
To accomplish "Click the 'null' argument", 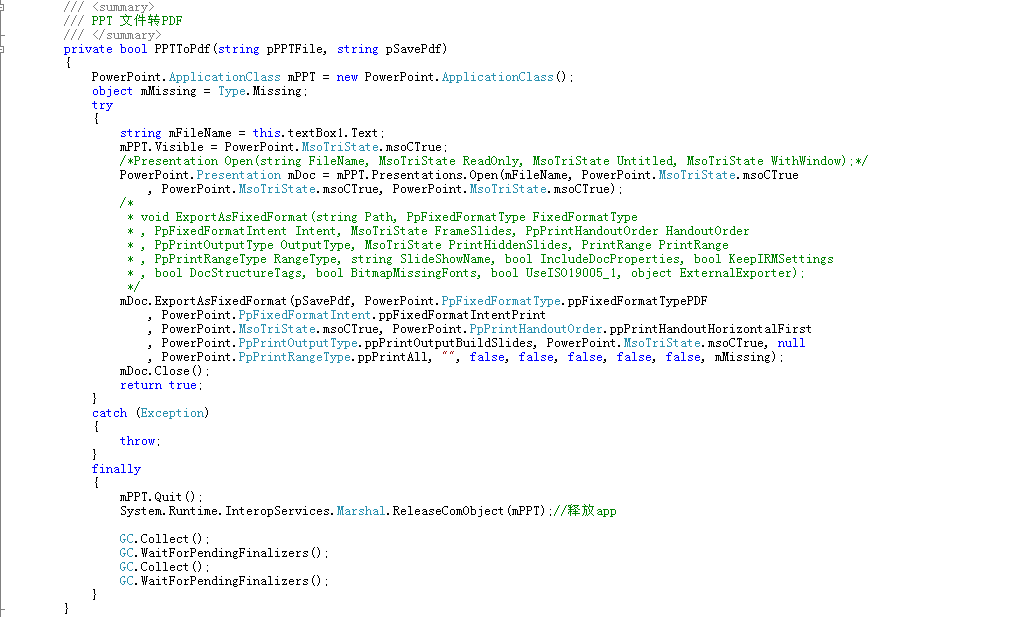I will pyautogui.click(x=791, y=343).
